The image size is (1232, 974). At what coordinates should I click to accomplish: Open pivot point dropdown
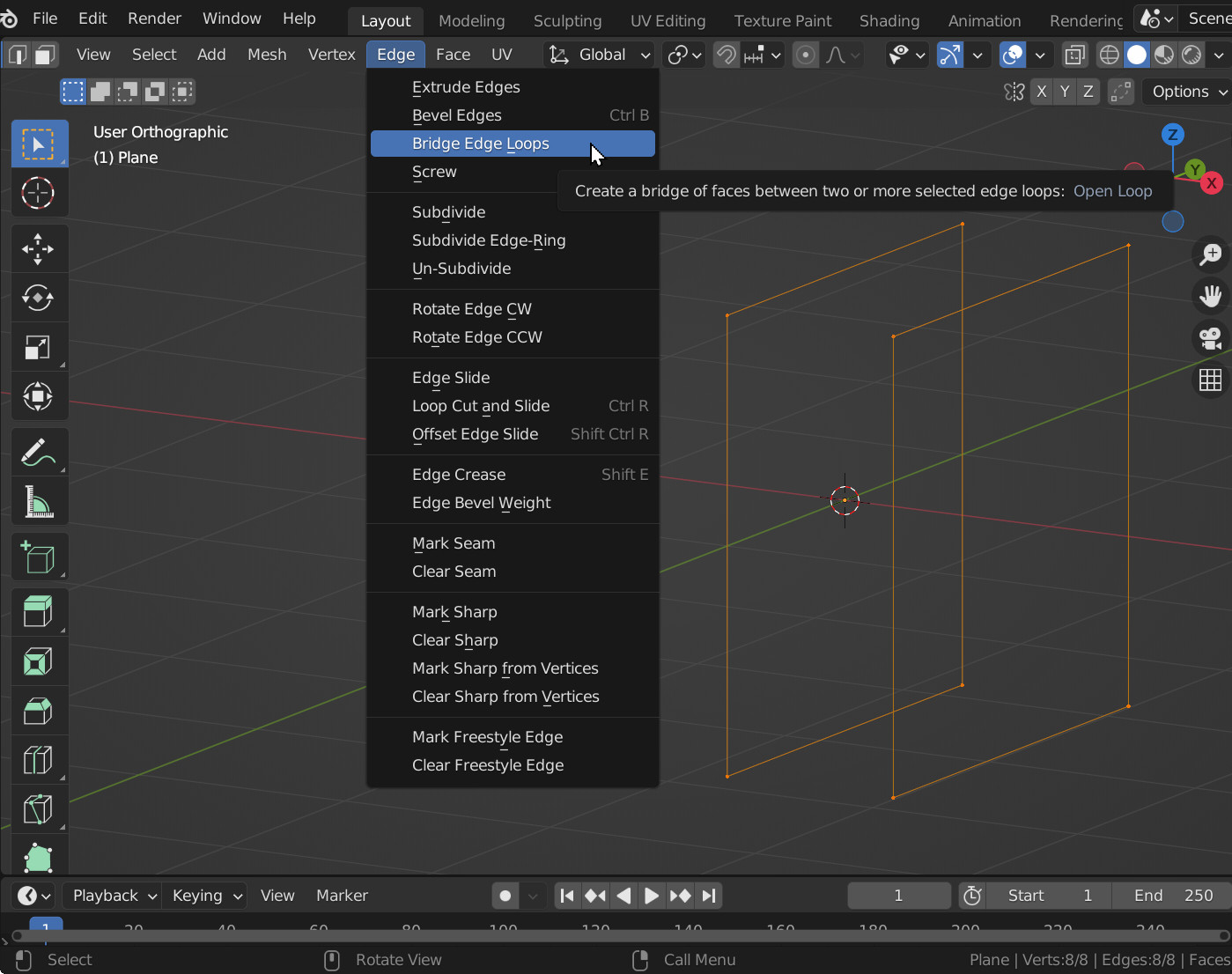(684, 55)
